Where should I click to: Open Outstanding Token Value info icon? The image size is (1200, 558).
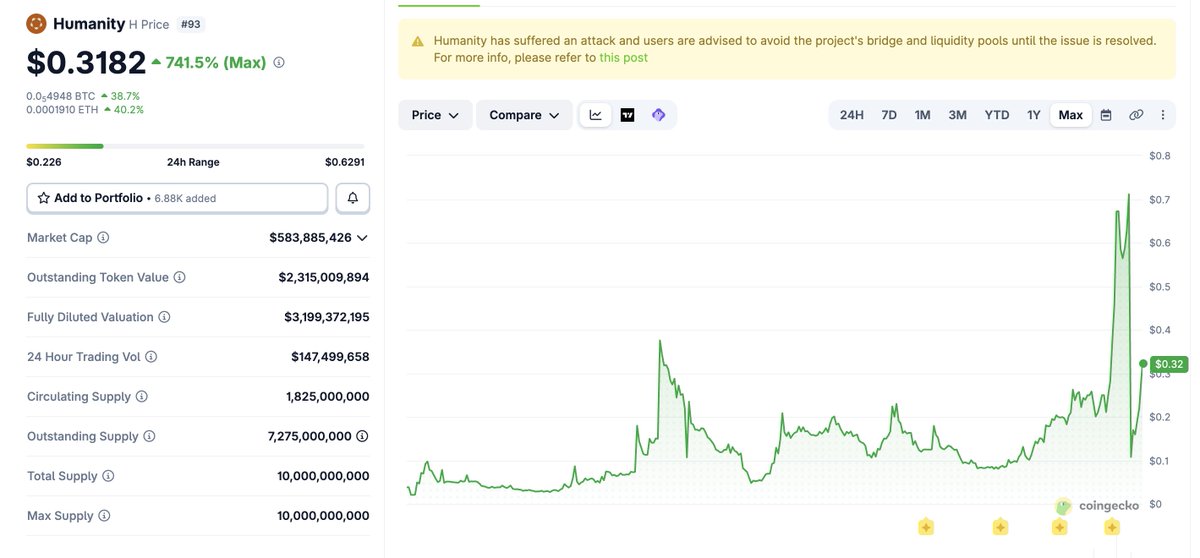180,277
